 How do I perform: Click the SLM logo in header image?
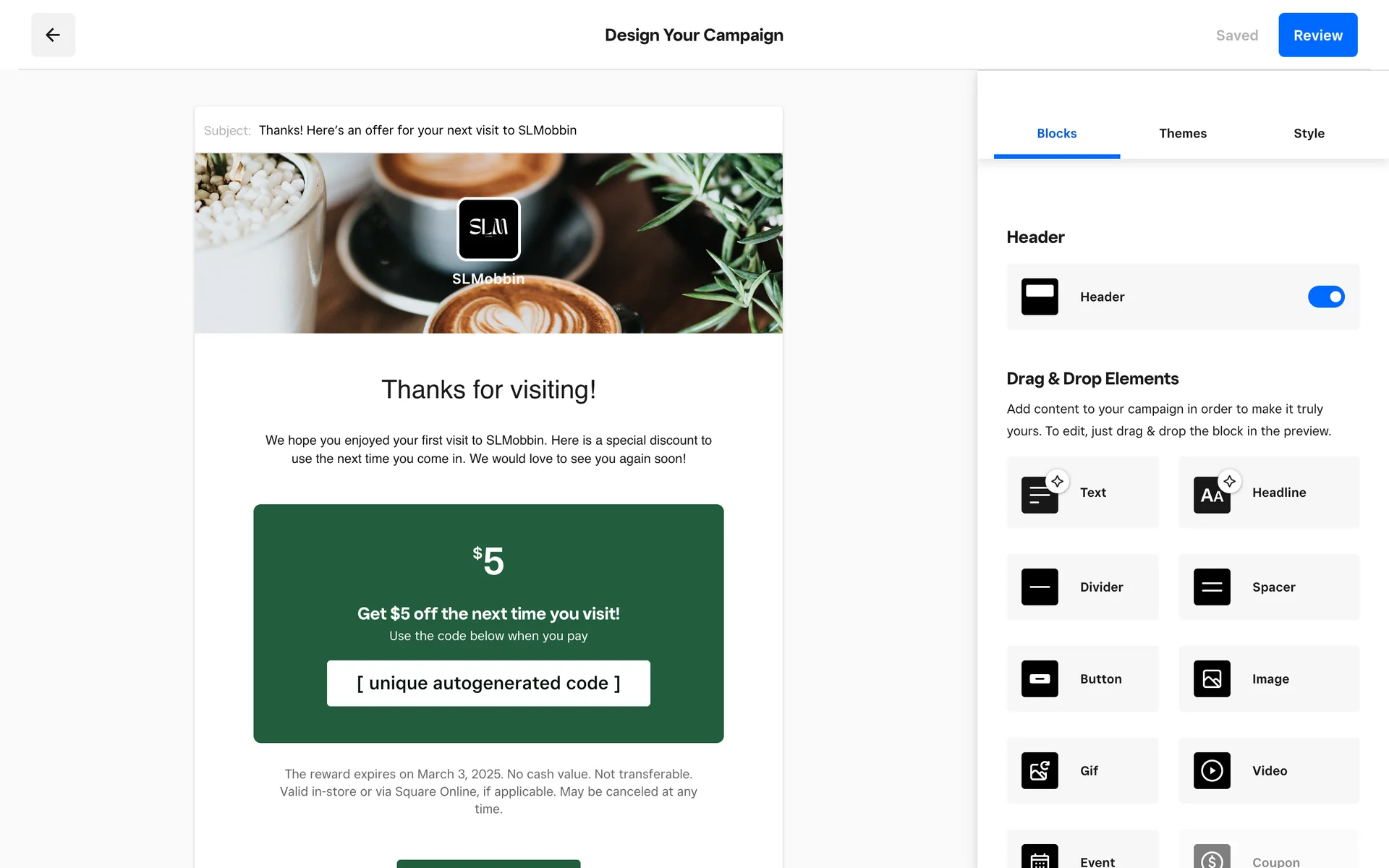coord(488,229)
